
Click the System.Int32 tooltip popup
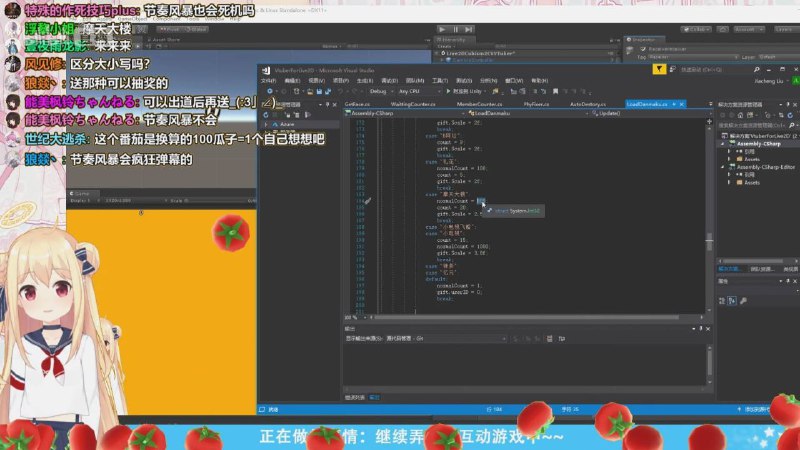[x=513, y=211]
